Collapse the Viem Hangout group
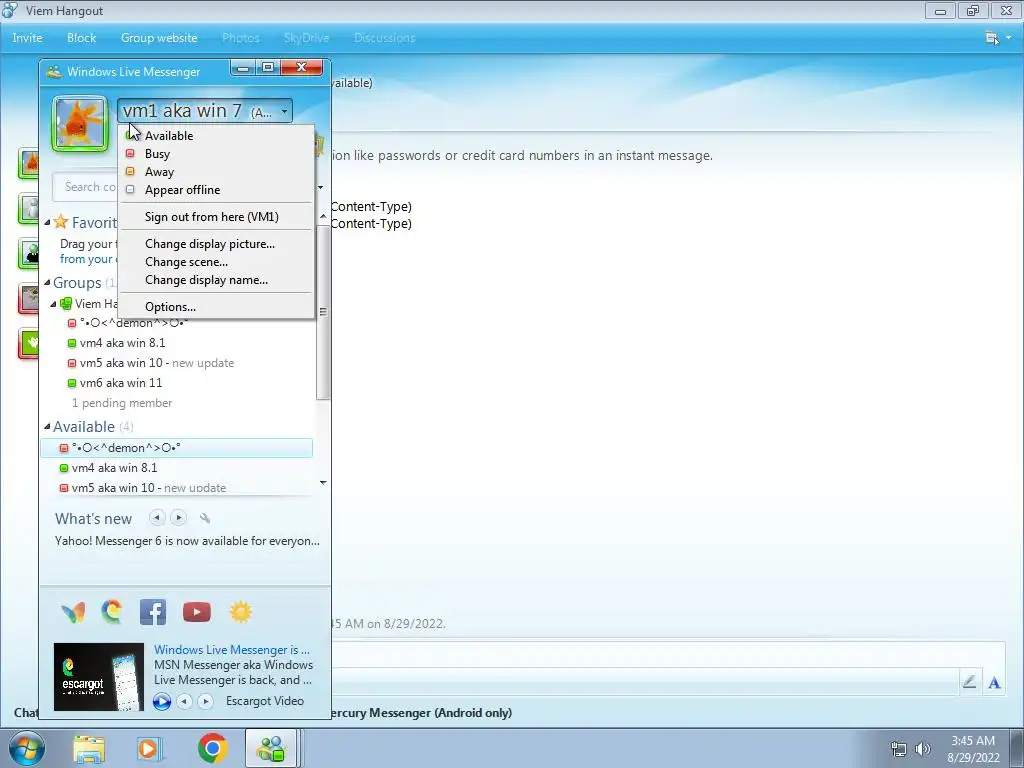 click(x=54, y=304)
